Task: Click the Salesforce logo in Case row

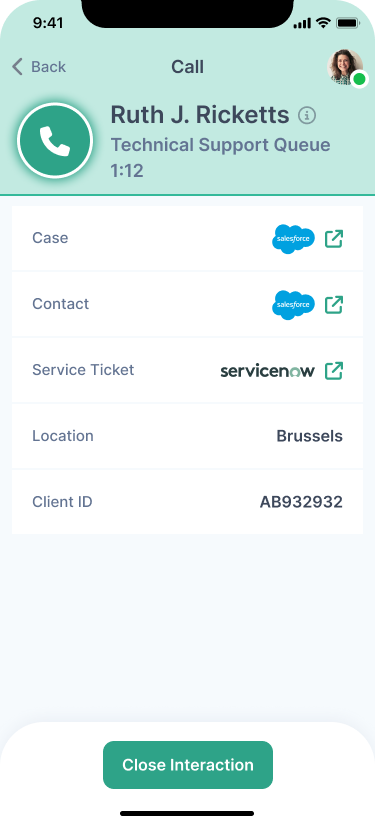Action: [294, 239]
